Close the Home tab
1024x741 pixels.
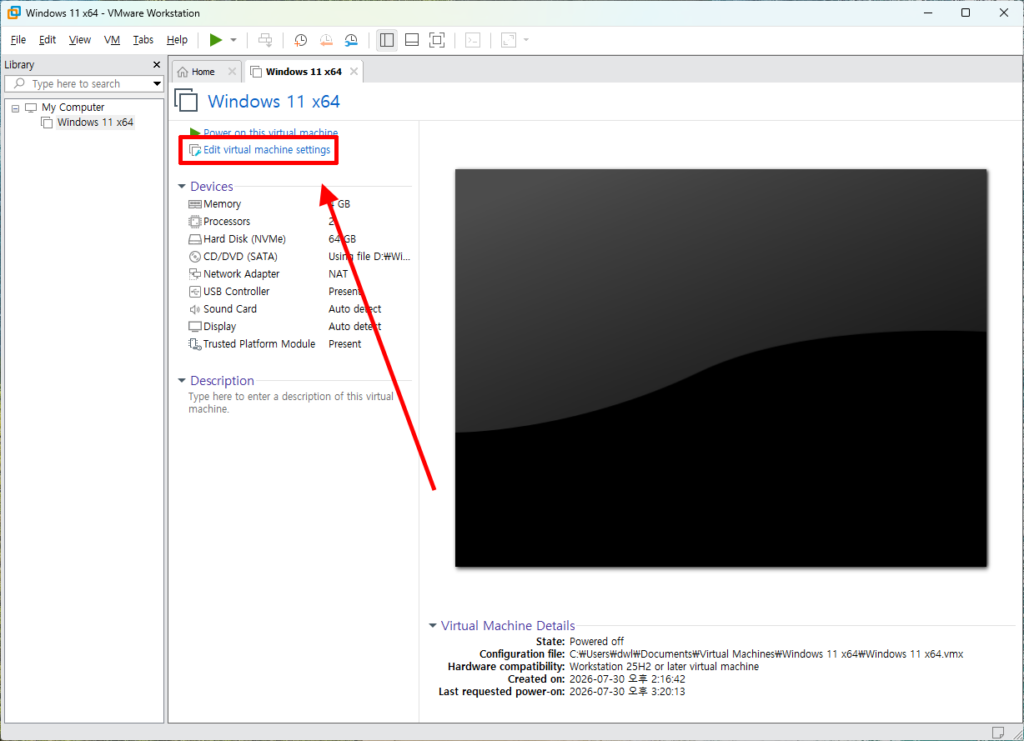[232, 72]
